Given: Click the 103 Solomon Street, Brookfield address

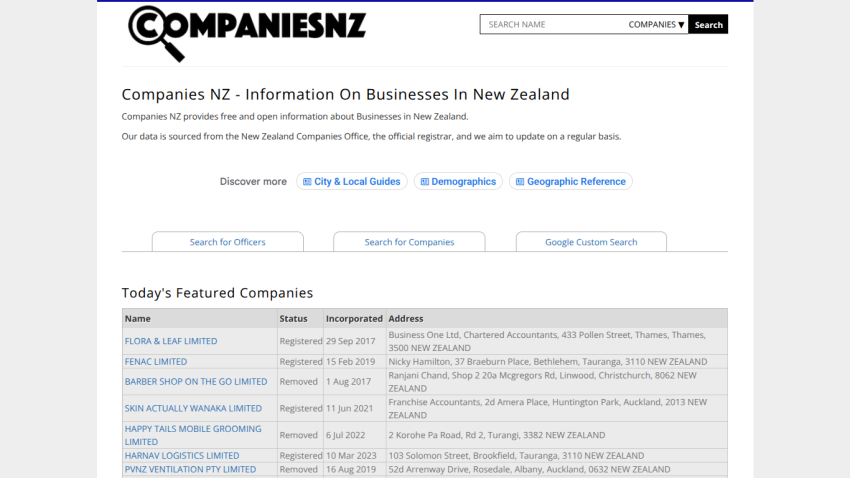Looking at the screenshot, I should click(x=516, y=456).
